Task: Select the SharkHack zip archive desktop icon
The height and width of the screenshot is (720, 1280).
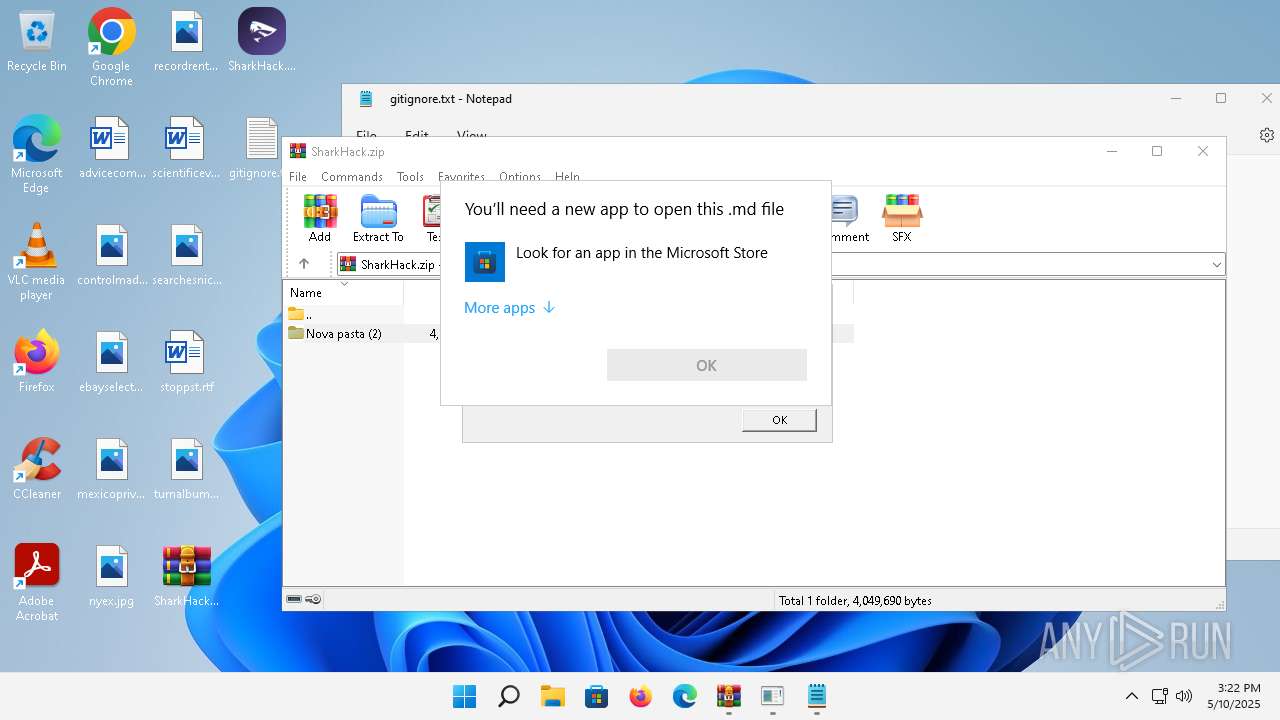Action: [187, 576]
